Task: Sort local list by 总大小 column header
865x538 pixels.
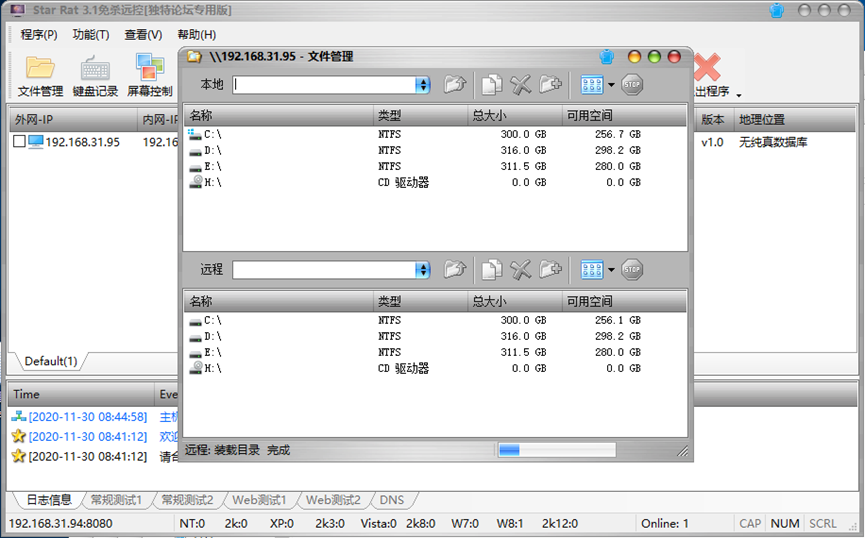Action: pos(515,115)
